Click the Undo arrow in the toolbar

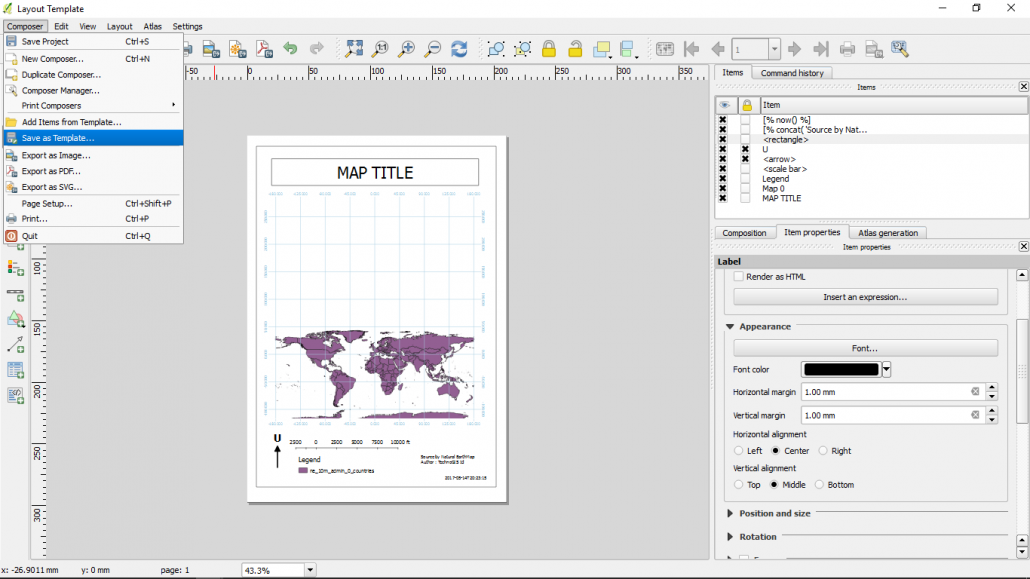pos(290,48)
